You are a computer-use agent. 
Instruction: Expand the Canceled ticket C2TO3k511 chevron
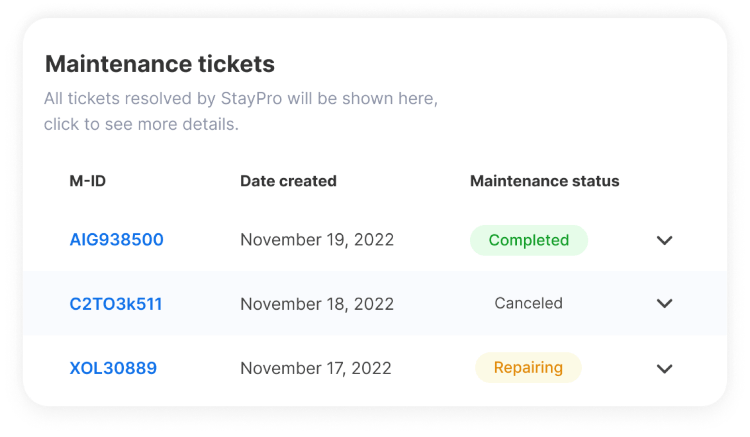point(664,303)
